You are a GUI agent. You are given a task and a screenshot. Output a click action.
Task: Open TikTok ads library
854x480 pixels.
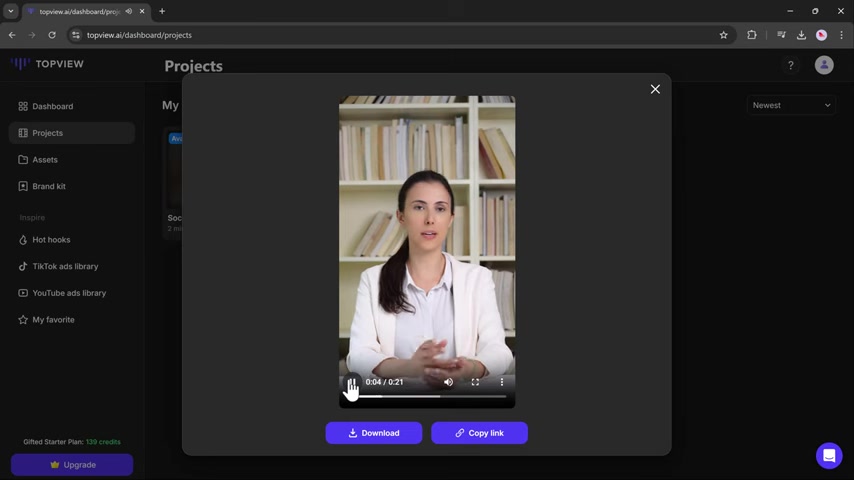pyautogui.click(x=71, y=266)
